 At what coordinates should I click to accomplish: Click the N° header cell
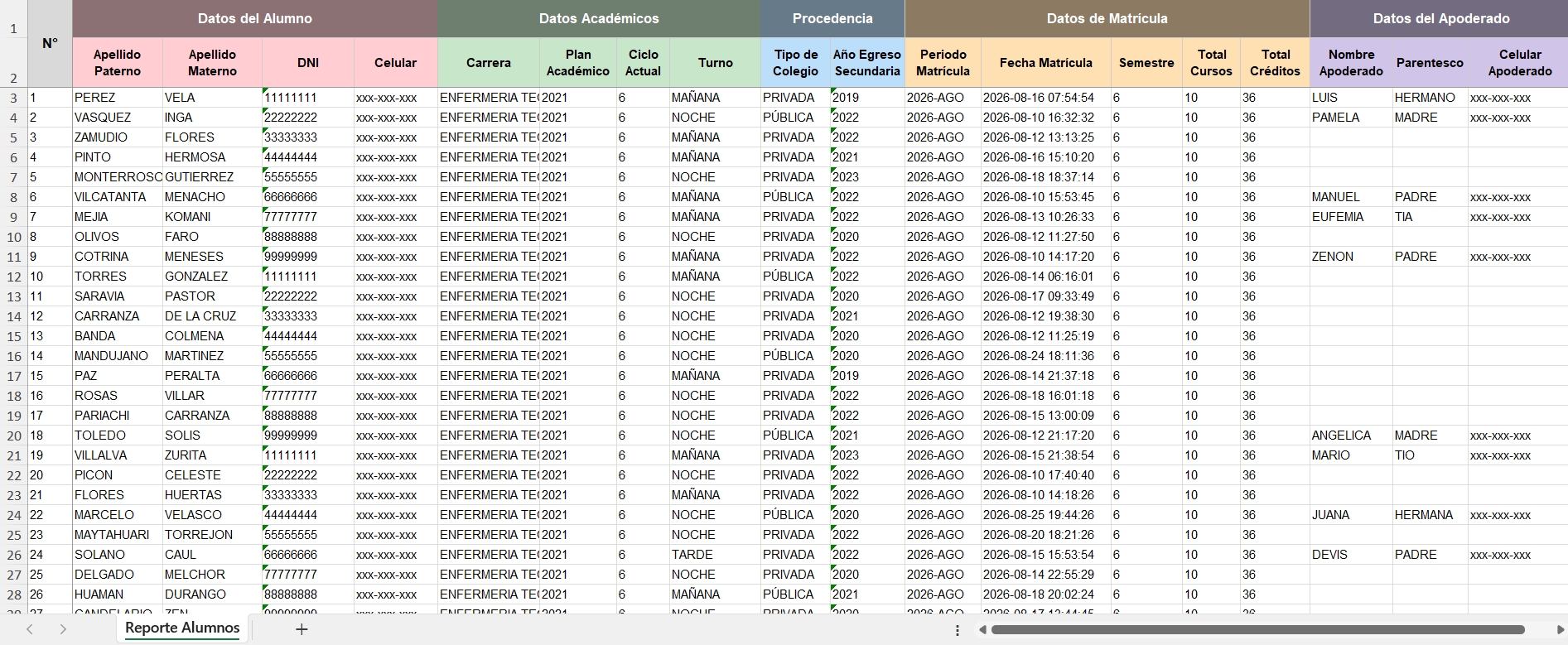point(51,43)
